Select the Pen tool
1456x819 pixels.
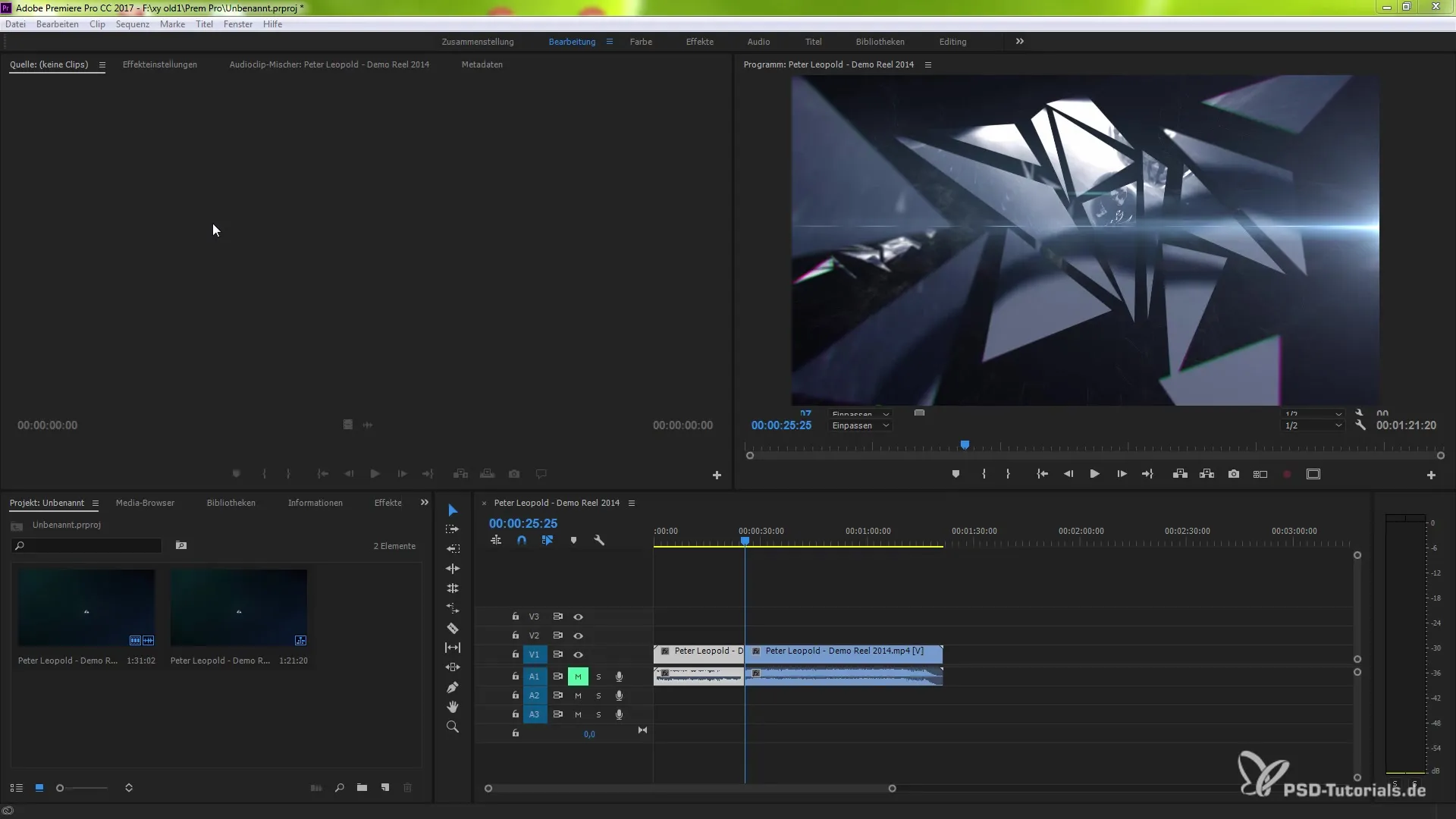[x=453, y=687]
